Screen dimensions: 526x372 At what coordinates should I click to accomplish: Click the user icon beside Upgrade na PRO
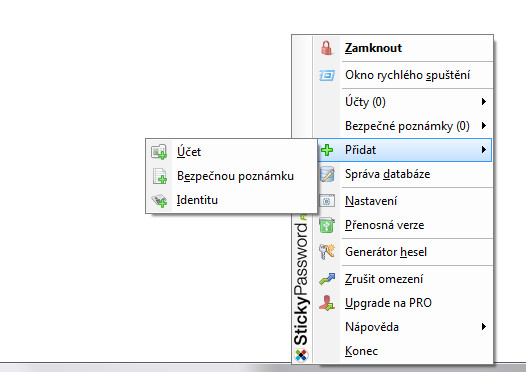click(x=327, y=303)
